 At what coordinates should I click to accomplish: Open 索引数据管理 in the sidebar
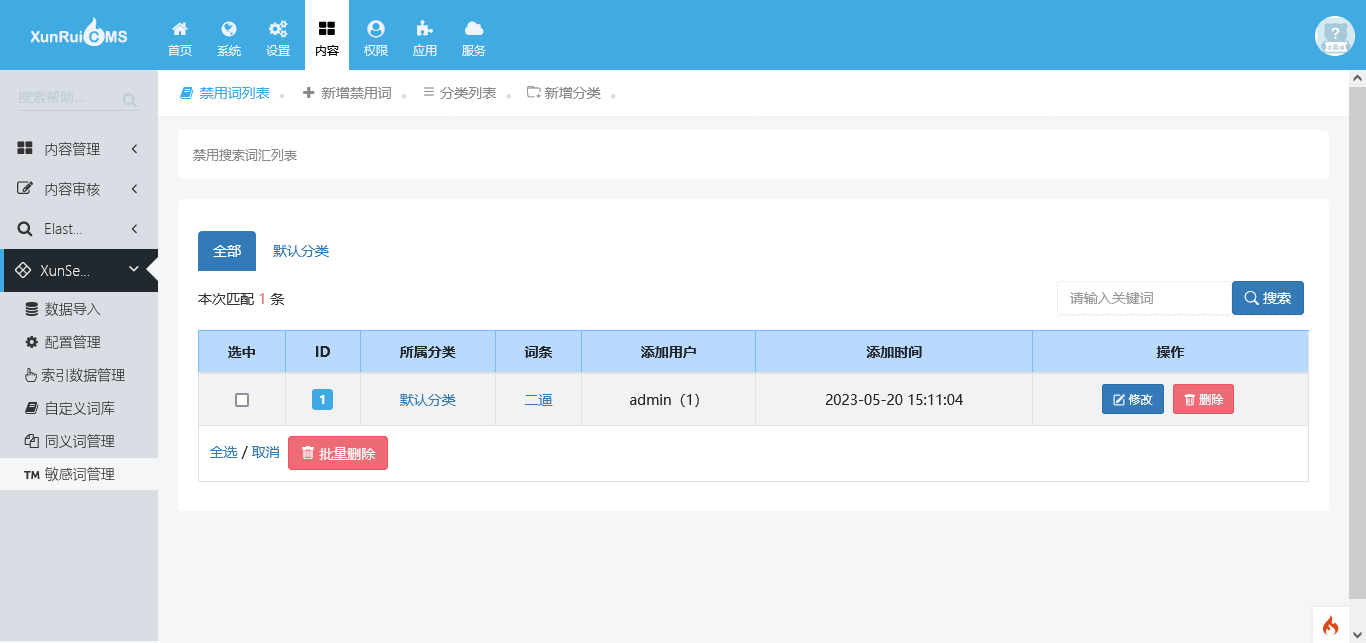[x=79, y=375]
